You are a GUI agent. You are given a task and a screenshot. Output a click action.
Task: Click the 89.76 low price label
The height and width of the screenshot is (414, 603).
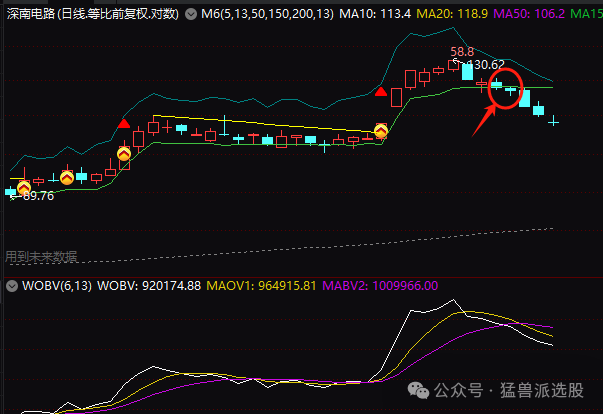(38, 196)
